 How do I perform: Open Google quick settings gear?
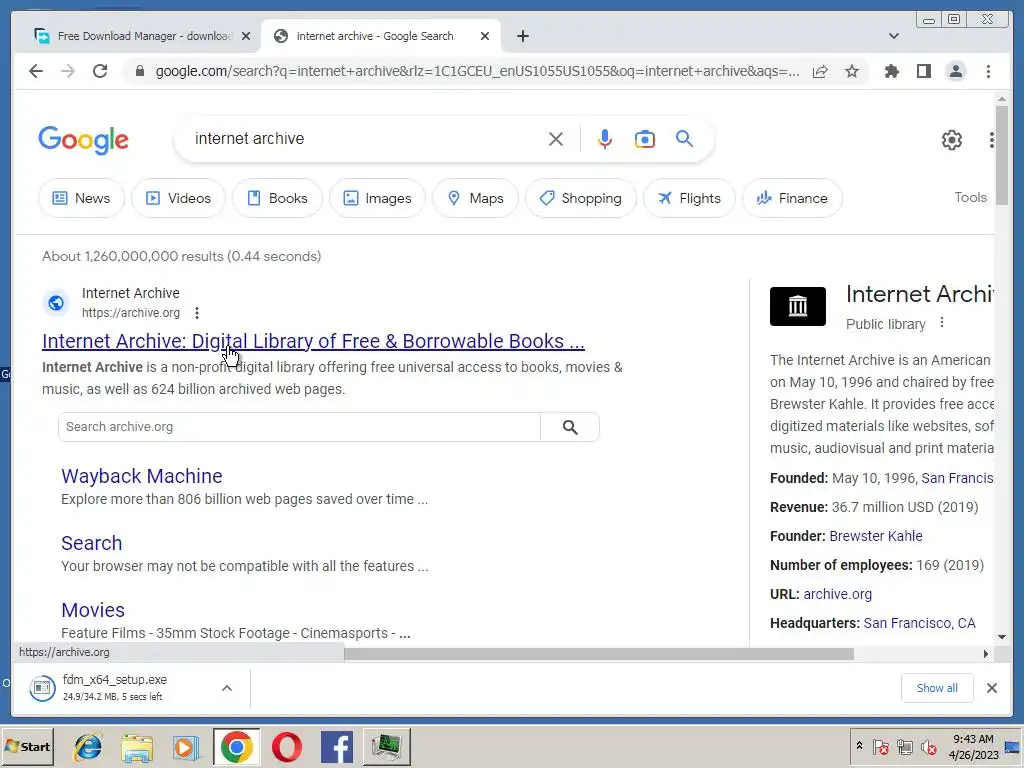tap(952, 140)
